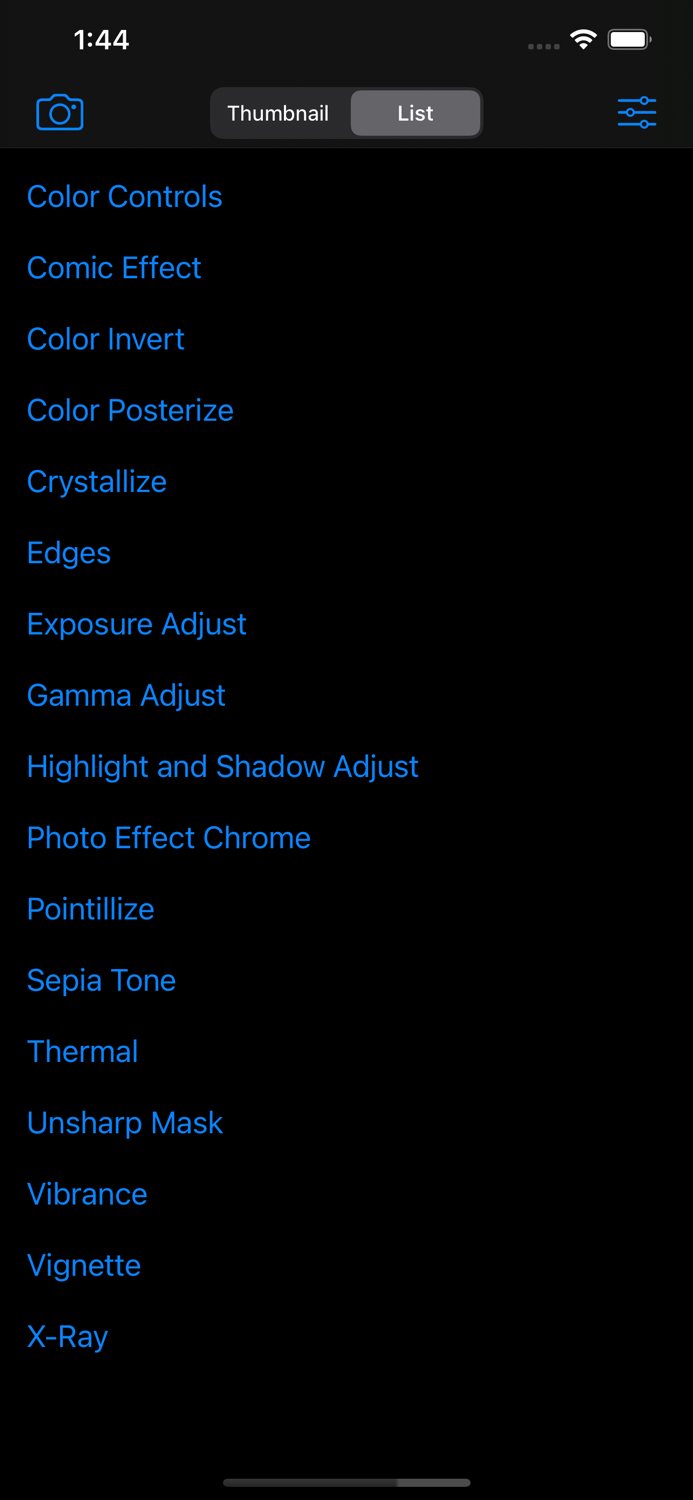Apply the Crystallize effect
The height and width of the screenshot is (1500, 693).
[96, 482]
